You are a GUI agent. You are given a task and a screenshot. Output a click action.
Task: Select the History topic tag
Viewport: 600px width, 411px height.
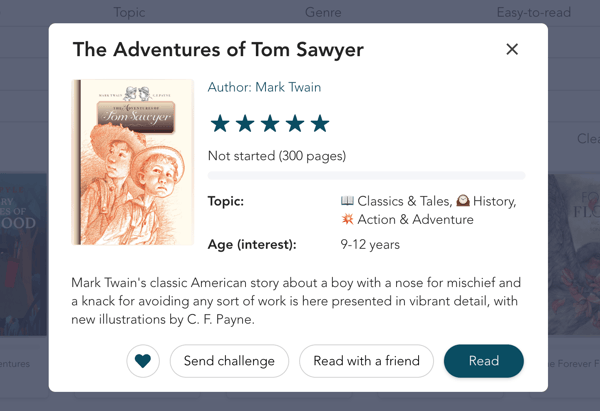coord(486,201)
